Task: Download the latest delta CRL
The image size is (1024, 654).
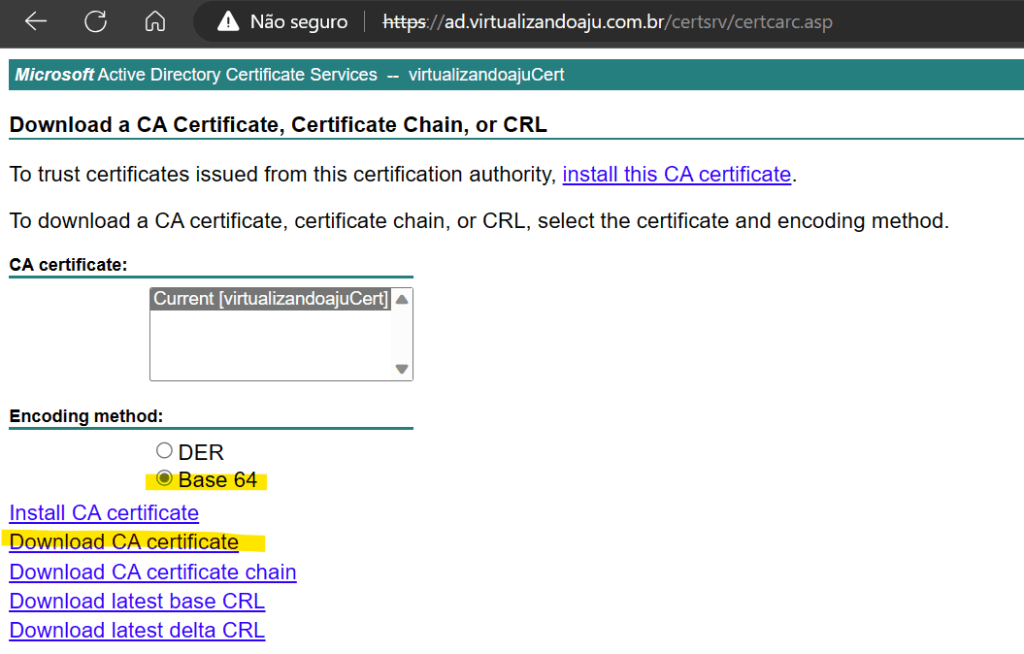Action: [137, 630]
